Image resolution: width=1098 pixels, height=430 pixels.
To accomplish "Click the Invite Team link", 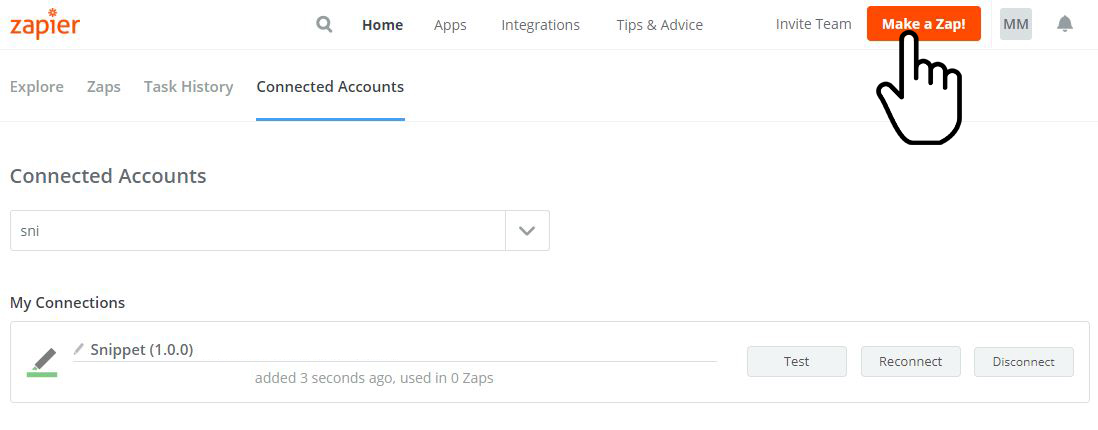I will coord(814,24).
